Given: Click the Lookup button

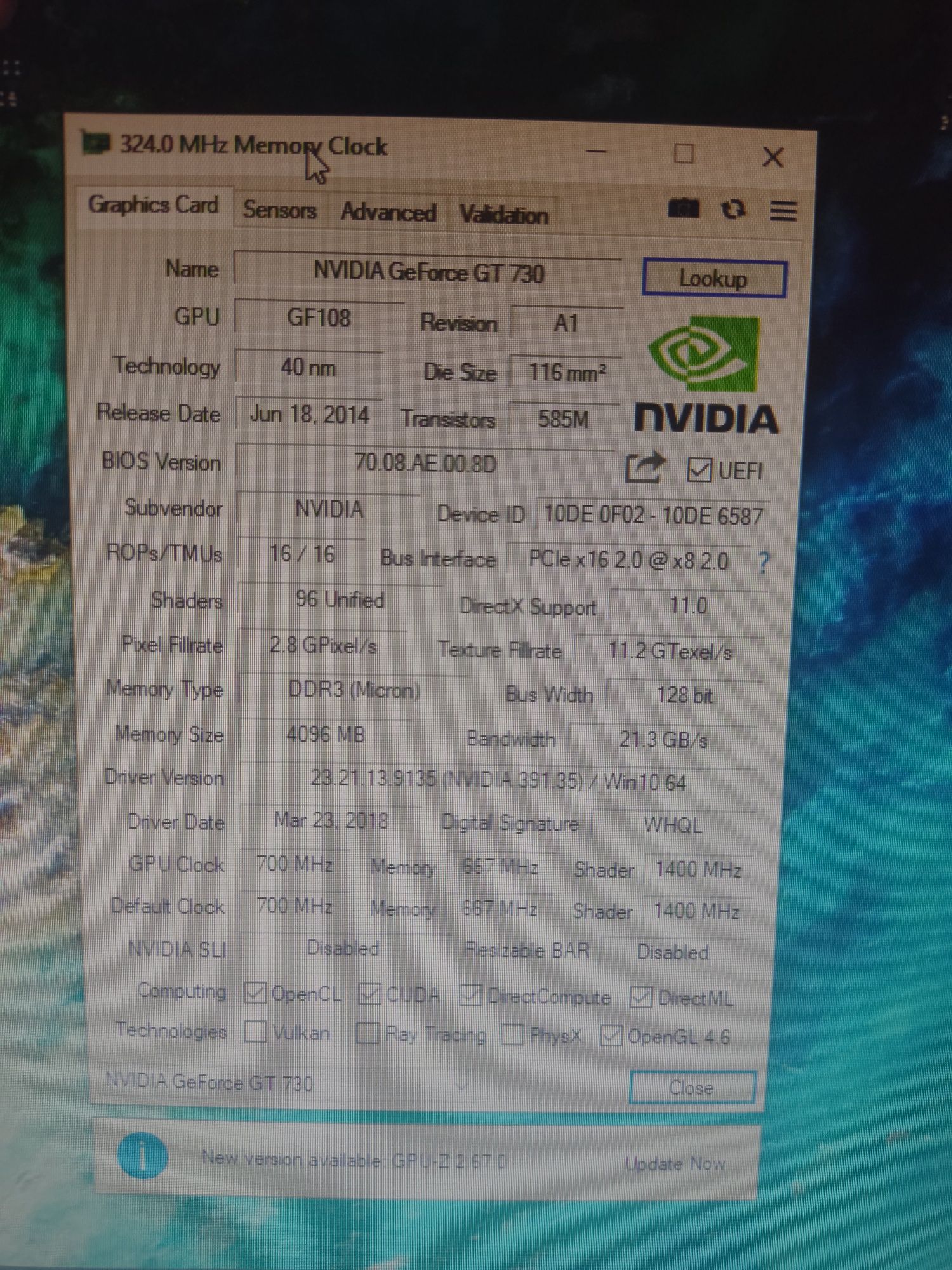Looking at the screenshot, I should [713, 278].
